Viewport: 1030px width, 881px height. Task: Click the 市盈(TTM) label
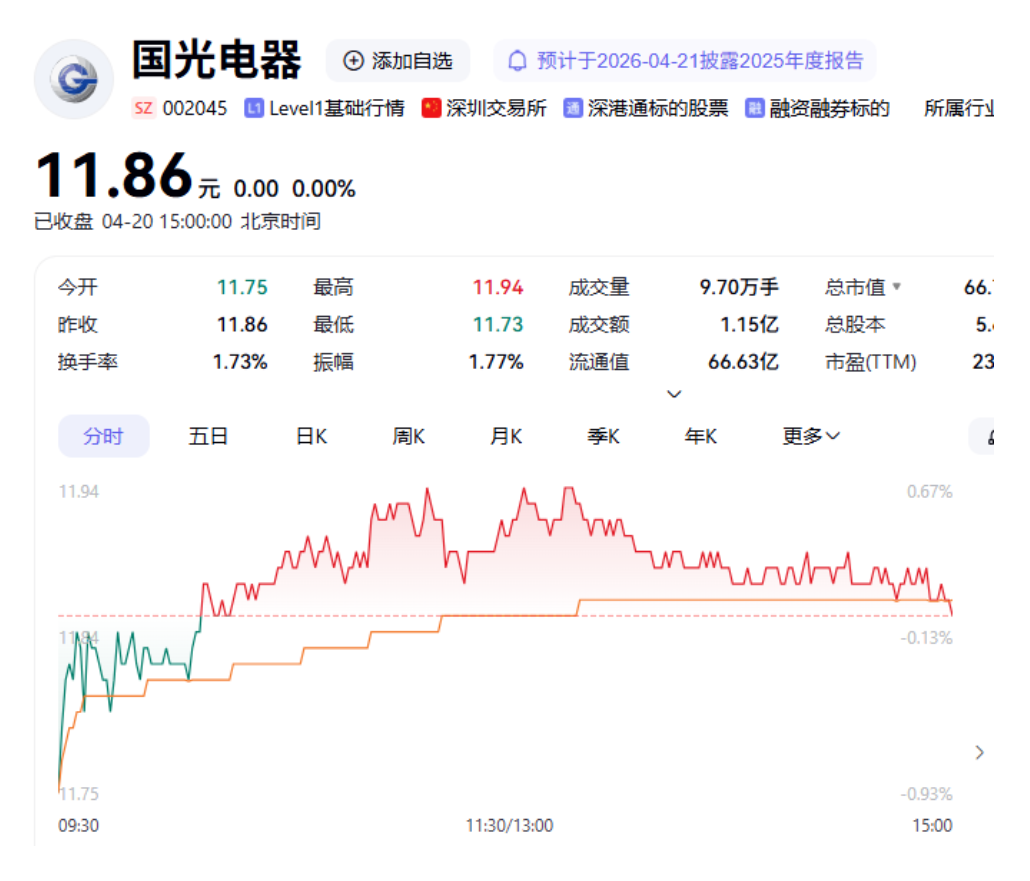coord(870,362)
